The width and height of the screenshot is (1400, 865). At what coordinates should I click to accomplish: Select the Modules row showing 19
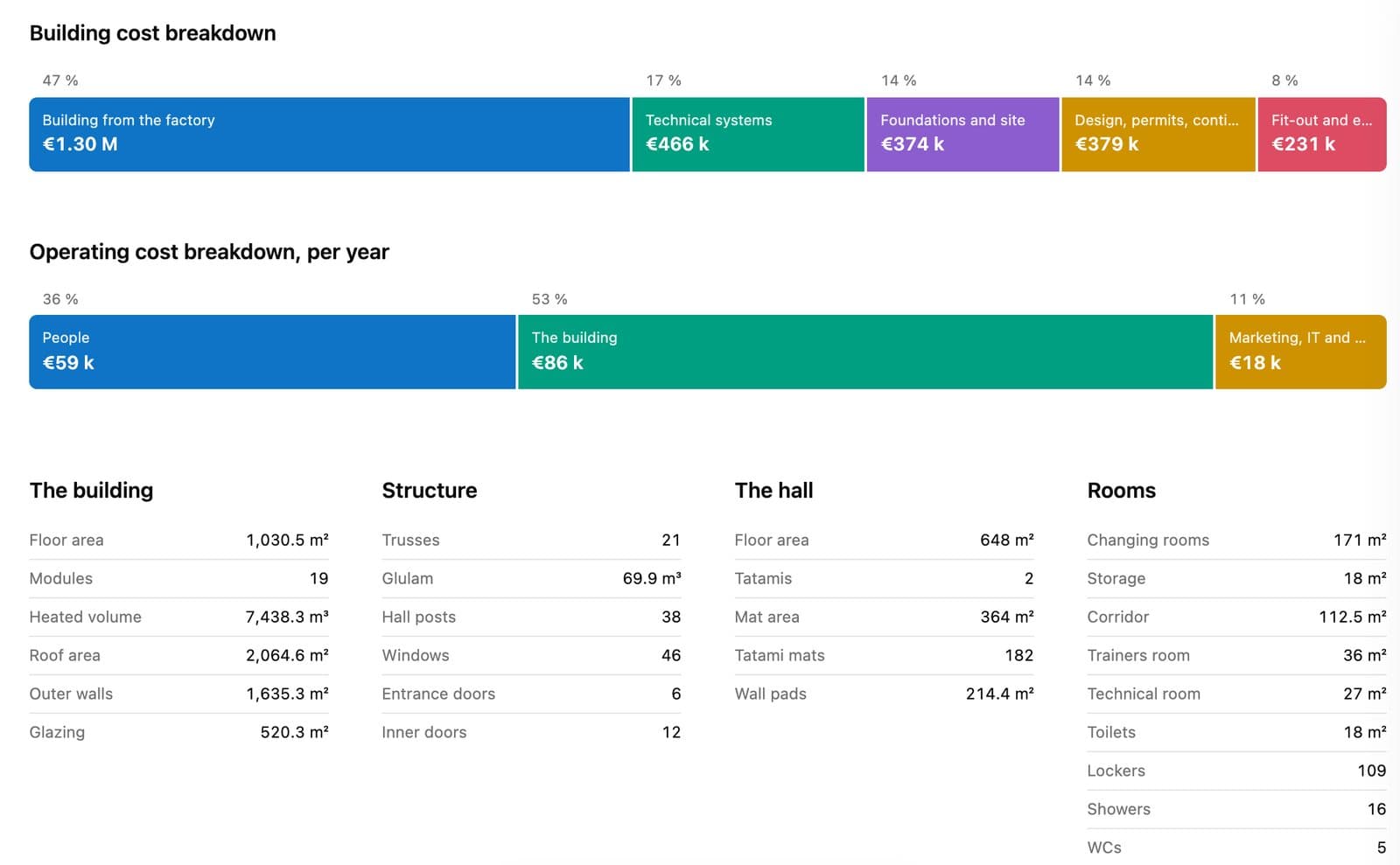coord(178,578)
